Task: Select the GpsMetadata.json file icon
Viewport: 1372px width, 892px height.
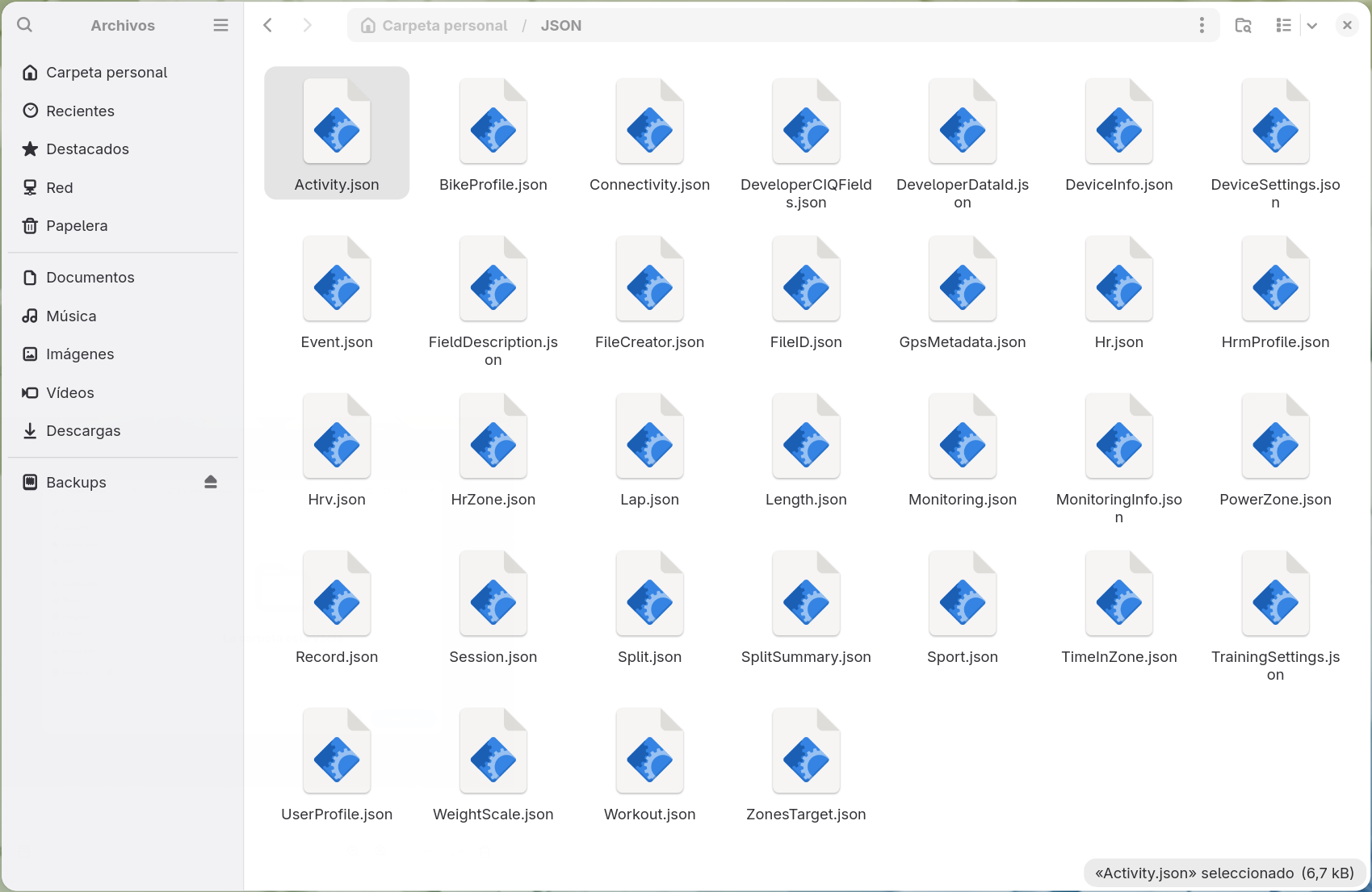Action: click(x=963, y=278)
